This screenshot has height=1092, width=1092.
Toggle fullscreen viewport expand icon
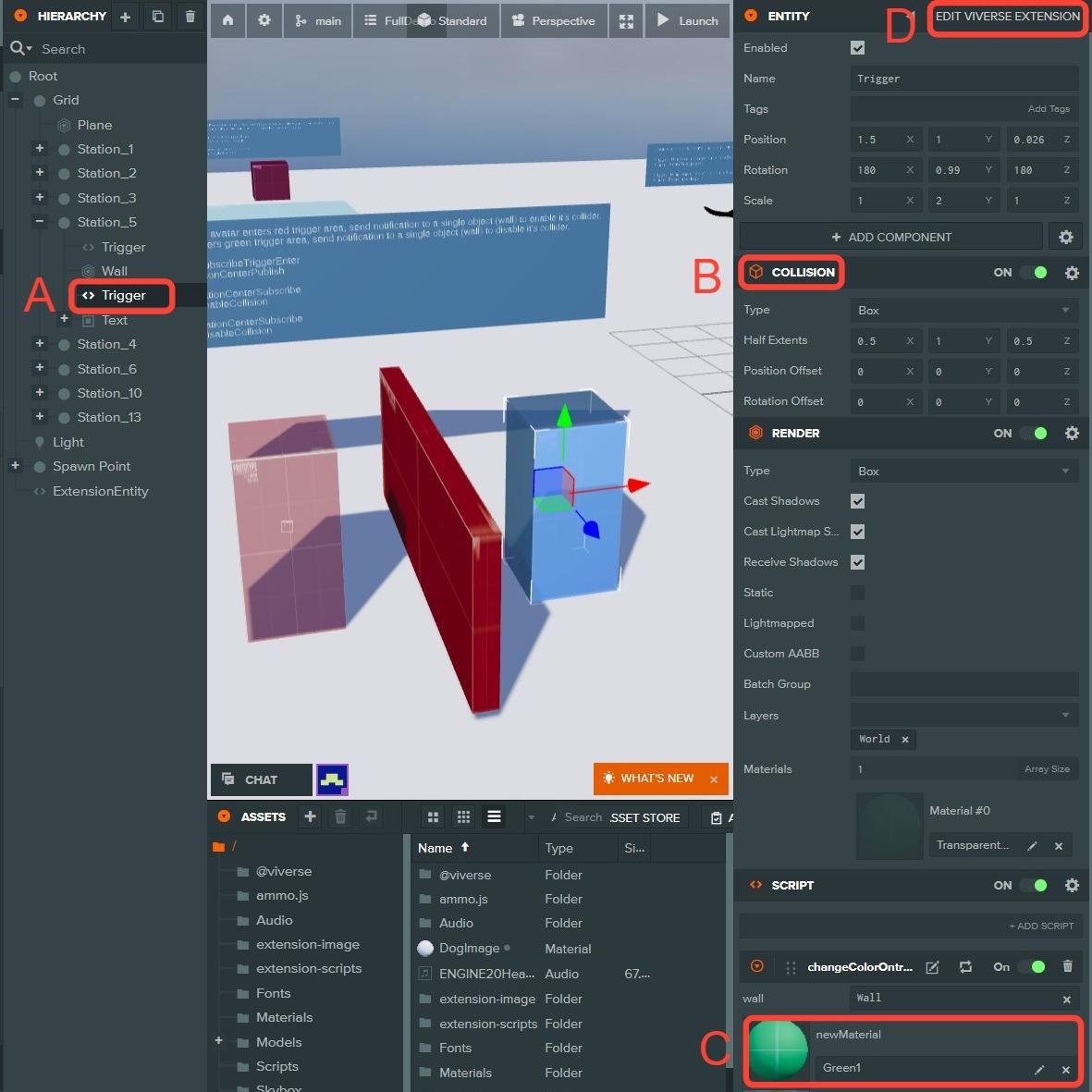coord(626,20)
